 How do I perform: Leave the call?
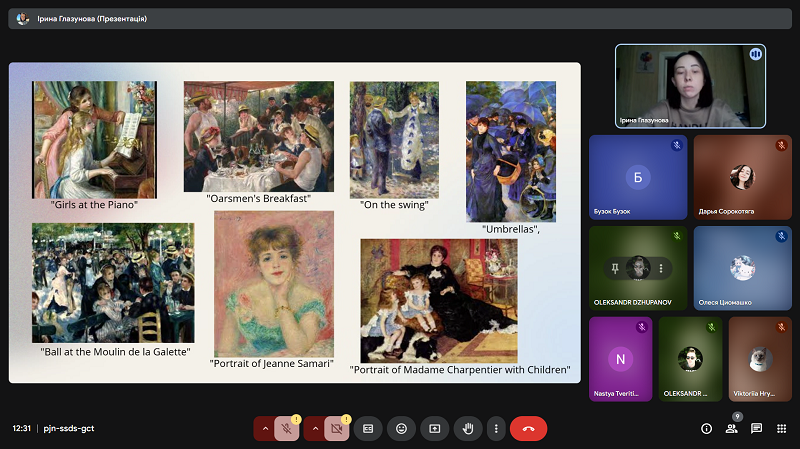point(529,429)
